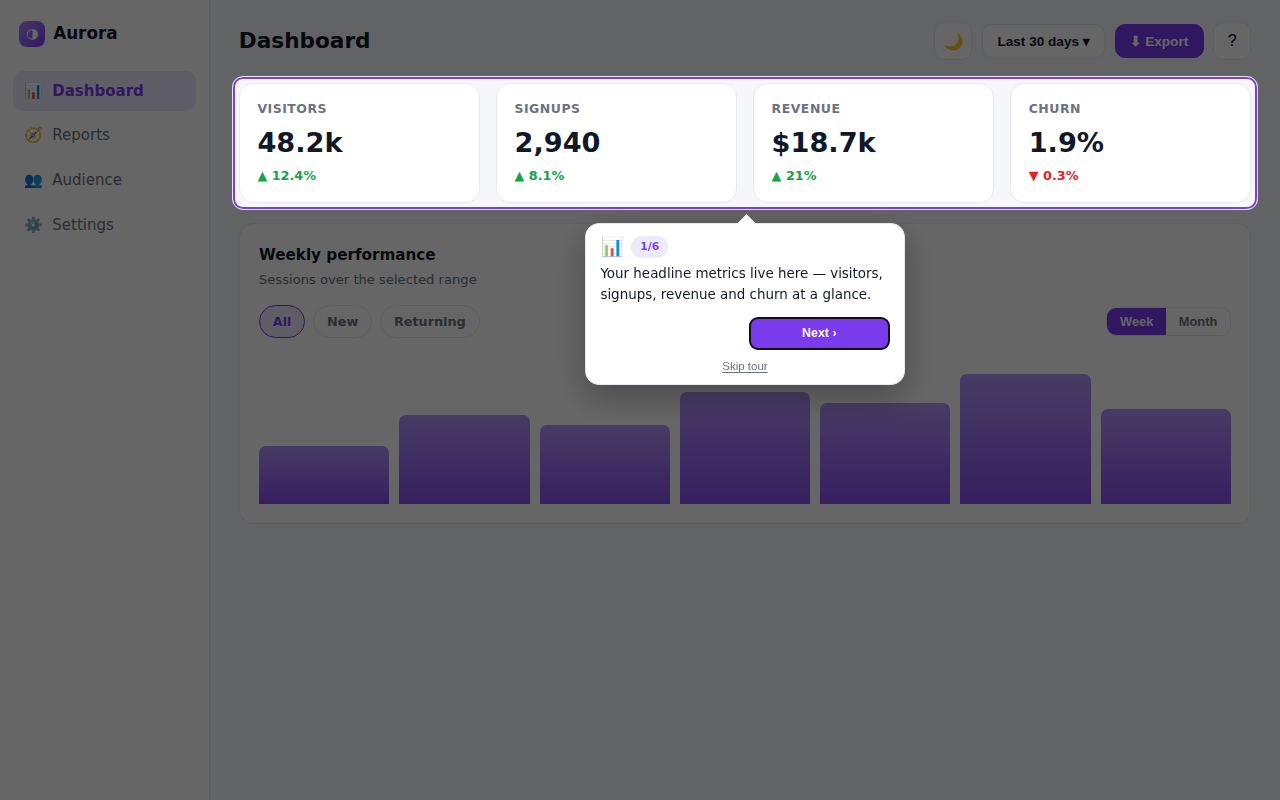Screen dimensions: 1280x800
Task: Click the bar chart icon in tour popup
Action: pyautogui.click(x=612, y=247)
